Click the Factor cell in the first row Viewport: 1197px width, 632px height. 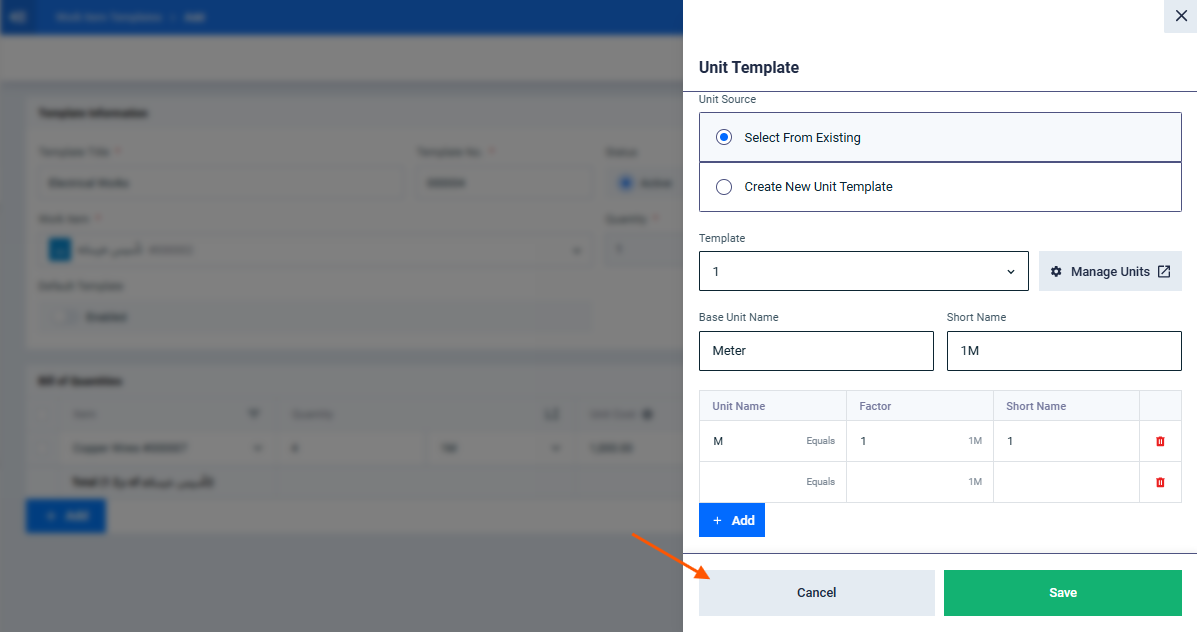point(920,441)
